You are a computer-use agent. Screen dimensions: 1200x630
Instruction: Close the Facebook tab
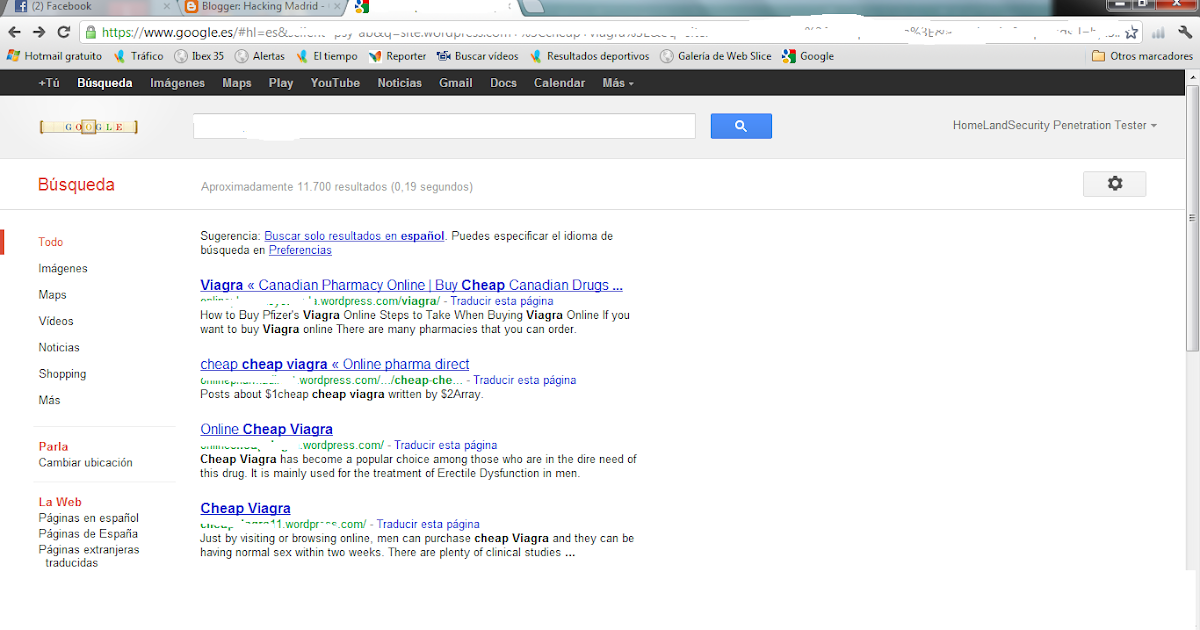tap(165, 7)
